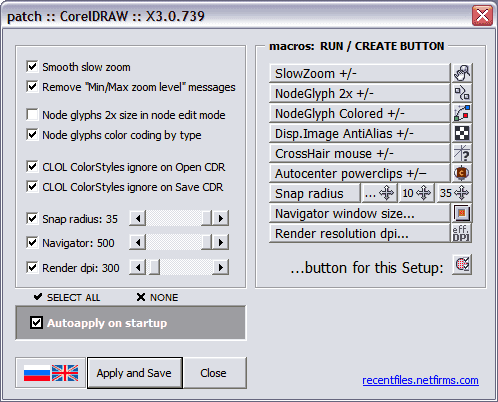Increase Render dpi with right arrow
Image resolution: width=498 pixels, height=402 pixels.
coord(221,267)
